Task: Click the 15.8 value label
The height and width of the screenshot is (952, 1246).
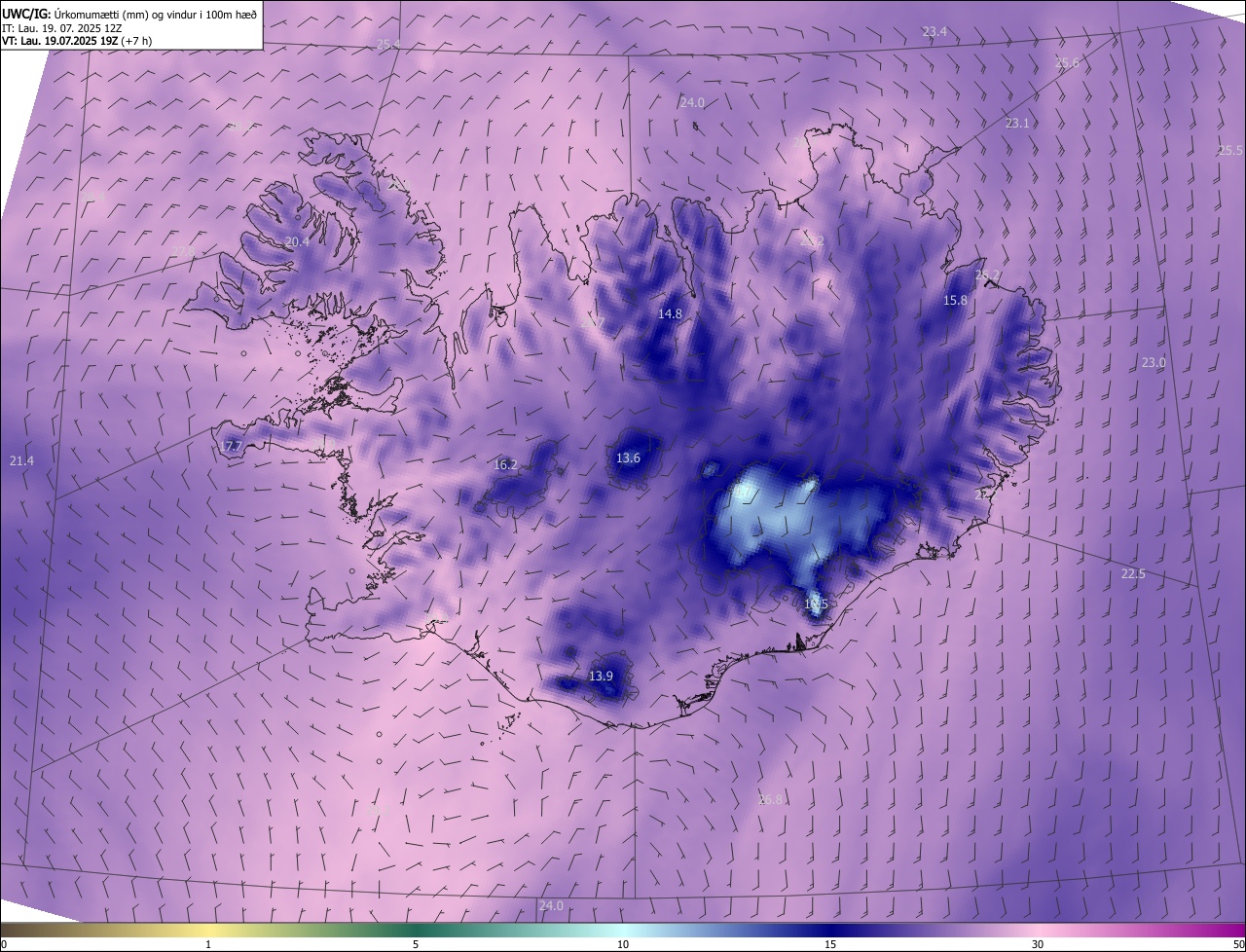Action: click(x=956, y=301)
